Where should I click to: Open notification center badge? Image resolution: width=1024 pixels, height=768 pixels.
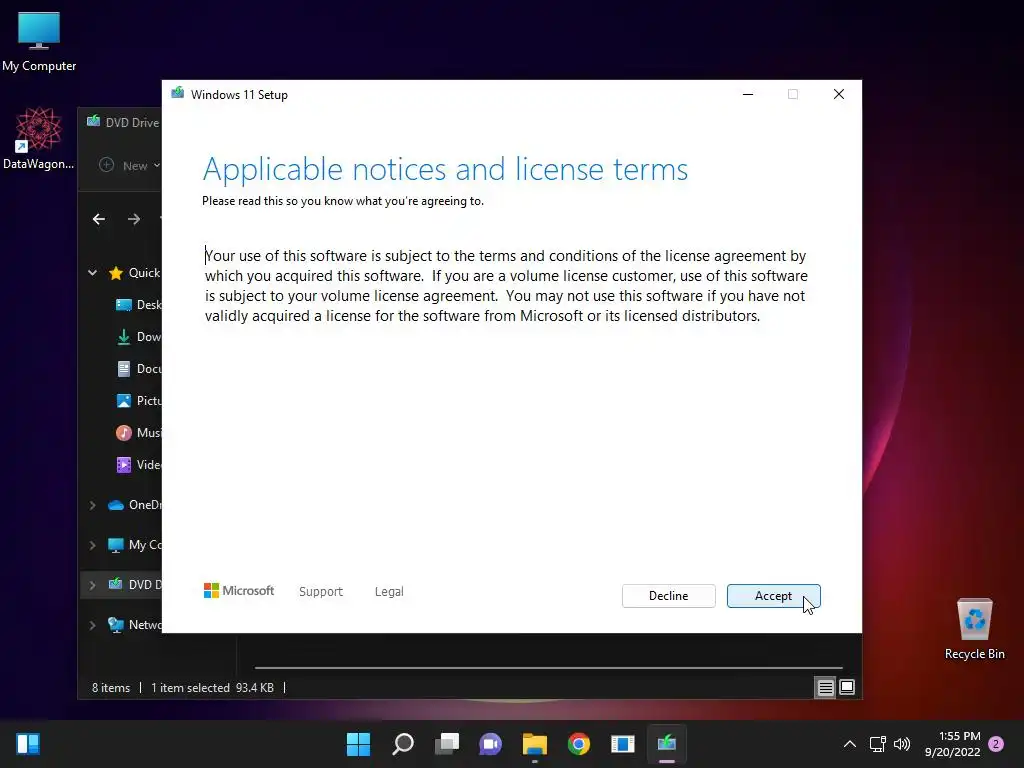point(996,744)
